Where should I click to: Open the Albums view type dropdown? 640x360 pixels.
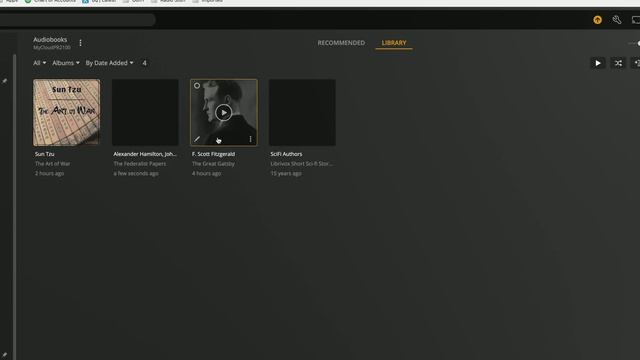66,63
